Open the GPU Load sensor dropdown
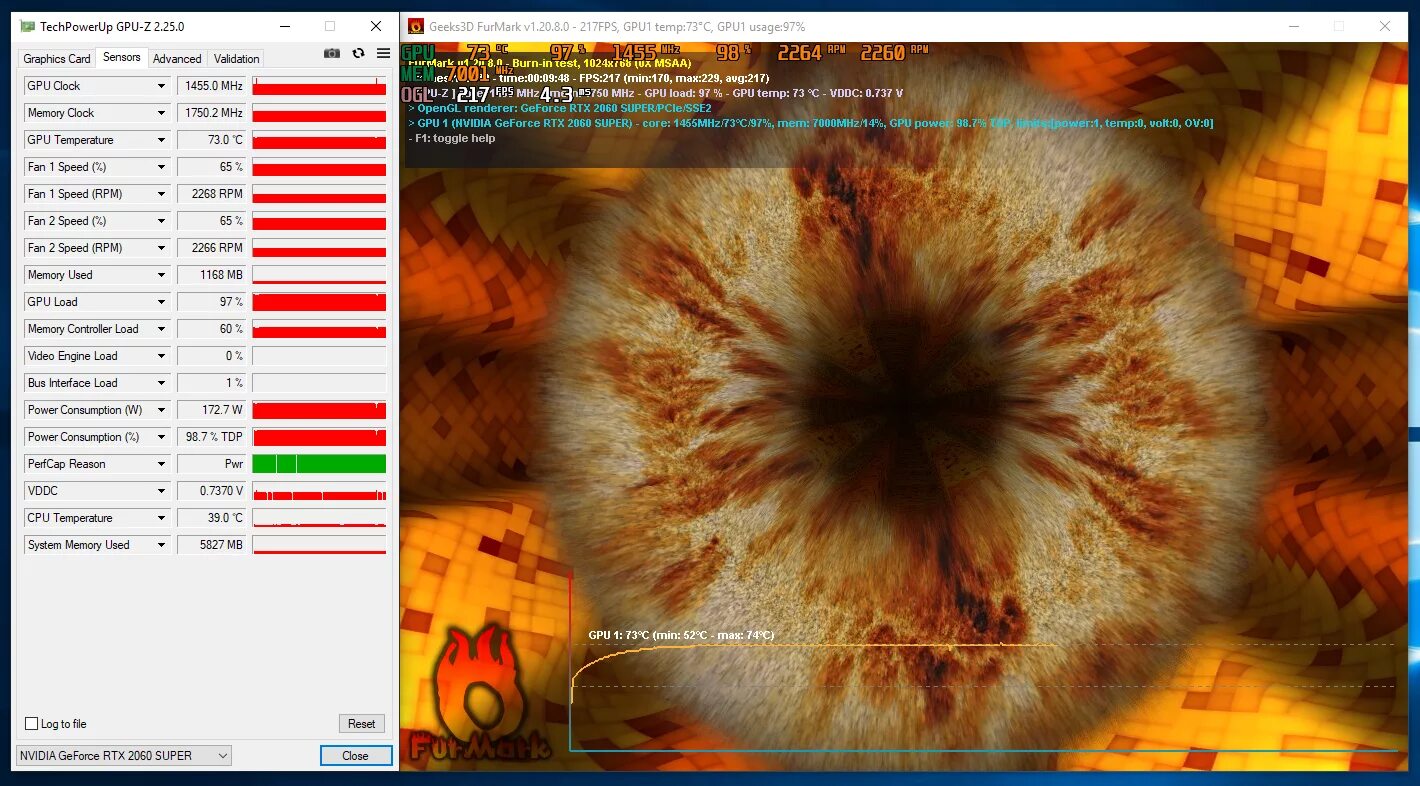Screen dimensions: 1420x786 [x=161, y=302]
